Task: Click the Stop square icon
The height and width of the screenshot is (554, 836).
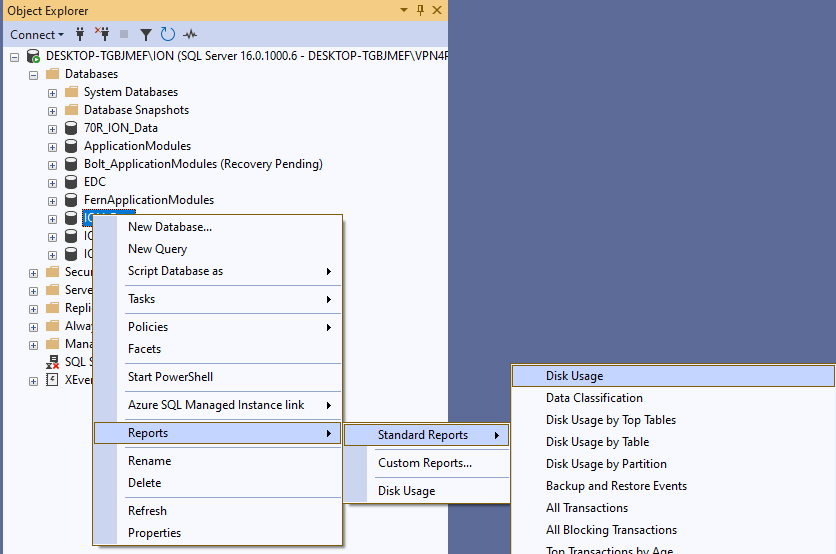Action: pos(124,34)
